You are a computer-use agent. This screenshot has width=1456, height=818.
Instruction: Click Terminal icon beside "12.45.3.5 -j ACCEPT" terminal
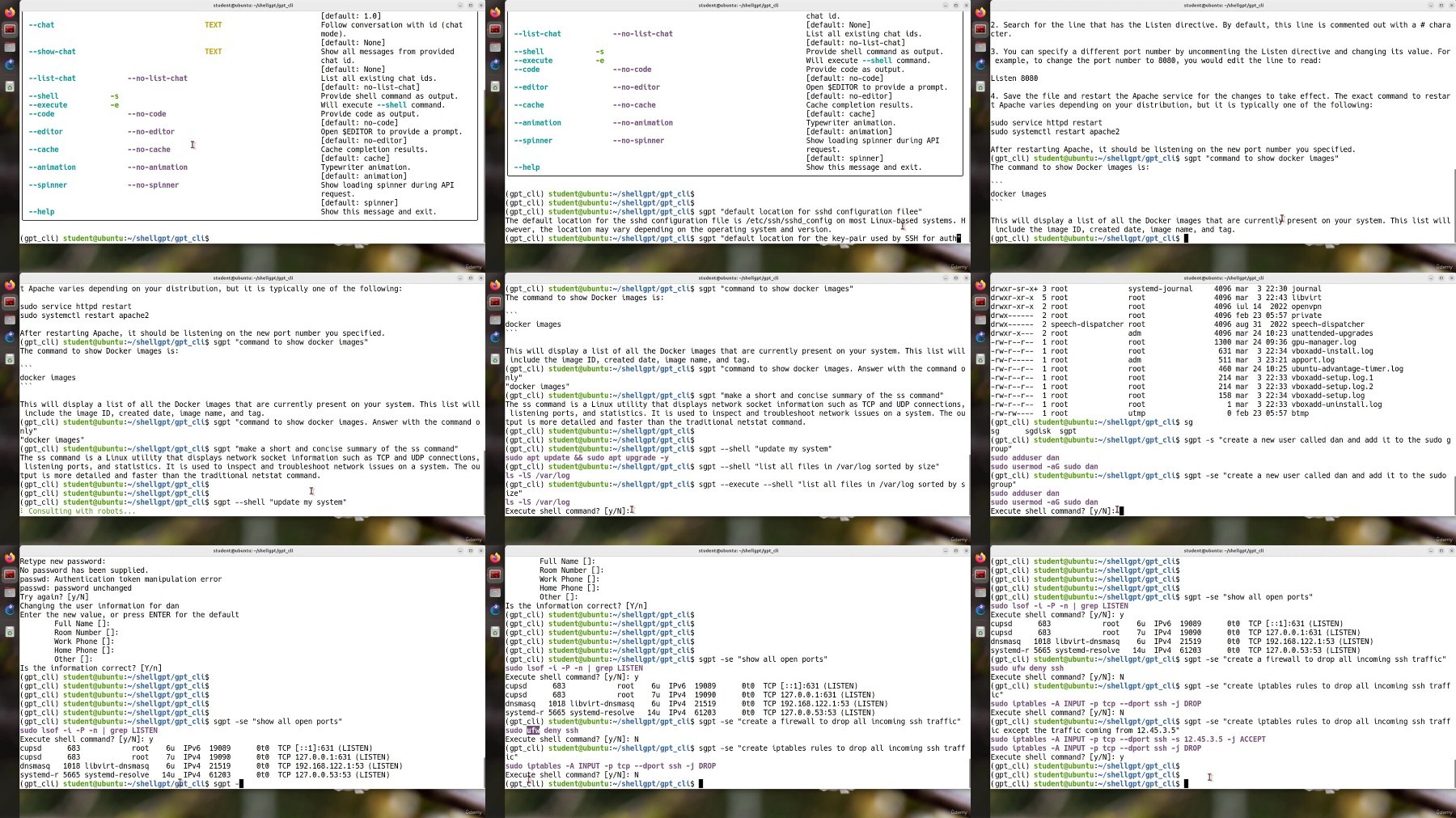click(980, 574)
